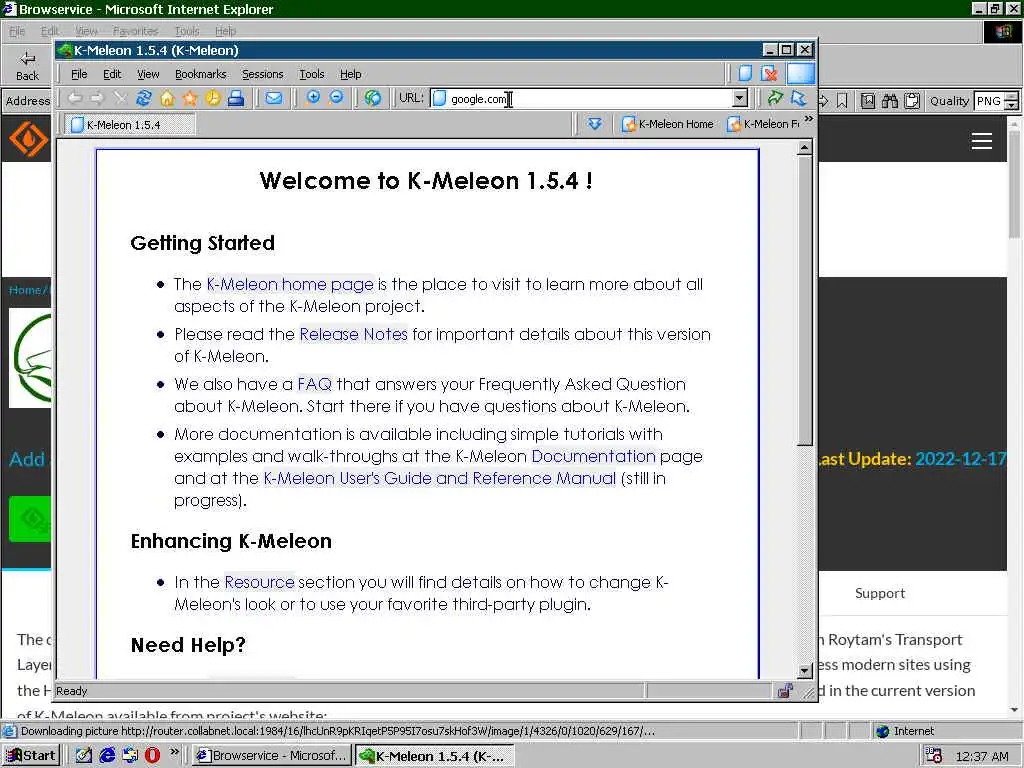Click the page scrollbar down arrow in K-Meleon
This screenshot has width=1024, height=768.
805,671
